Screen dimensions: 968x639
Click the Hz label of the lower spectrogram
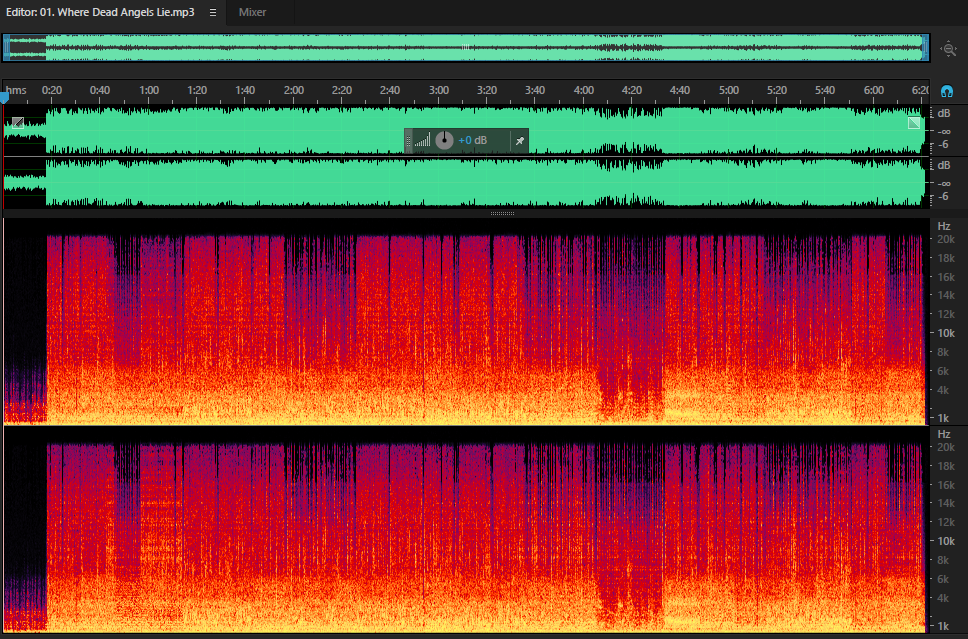pos(944,434)
